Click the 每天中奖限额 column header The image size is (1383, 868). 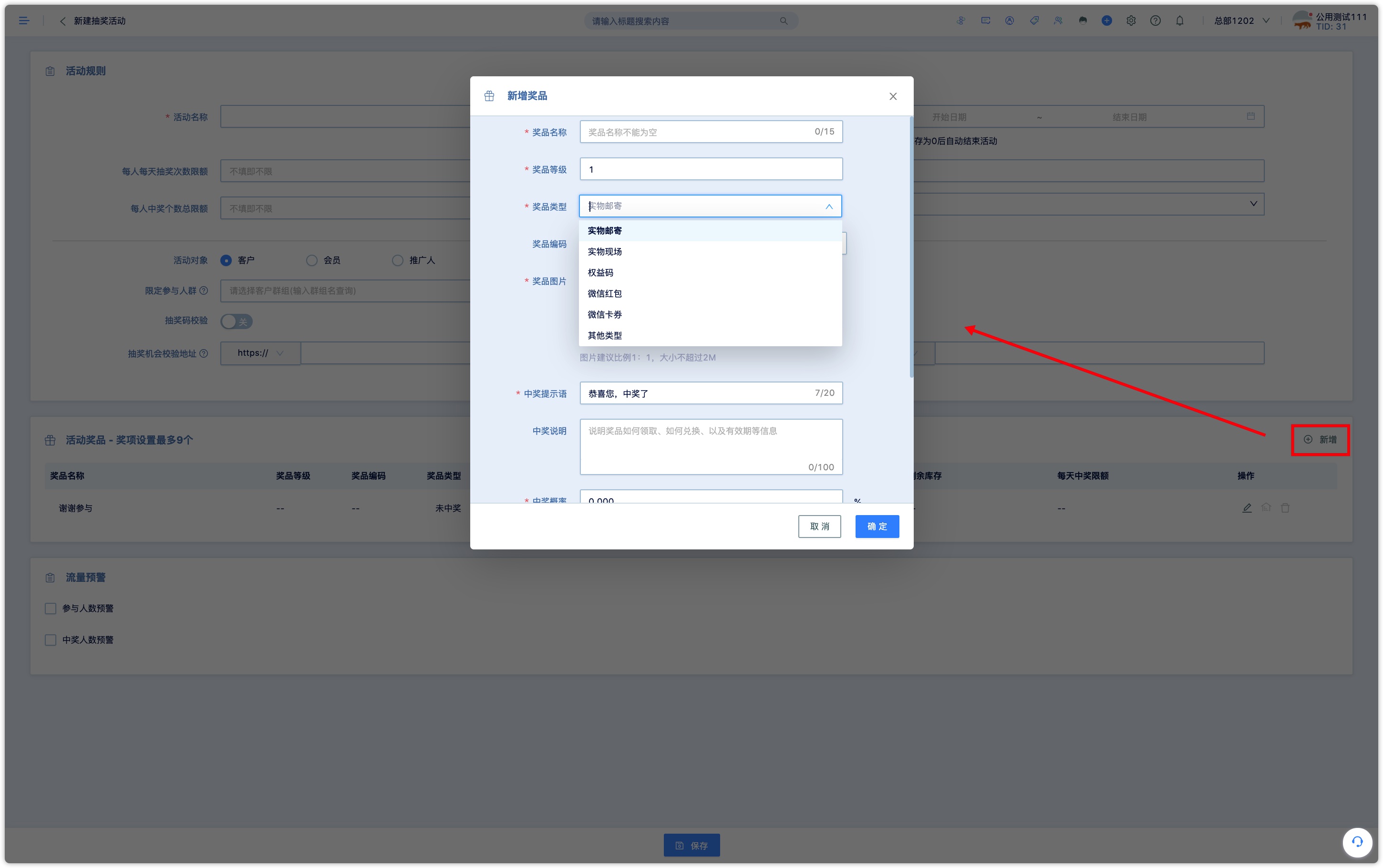(1083, 476)
